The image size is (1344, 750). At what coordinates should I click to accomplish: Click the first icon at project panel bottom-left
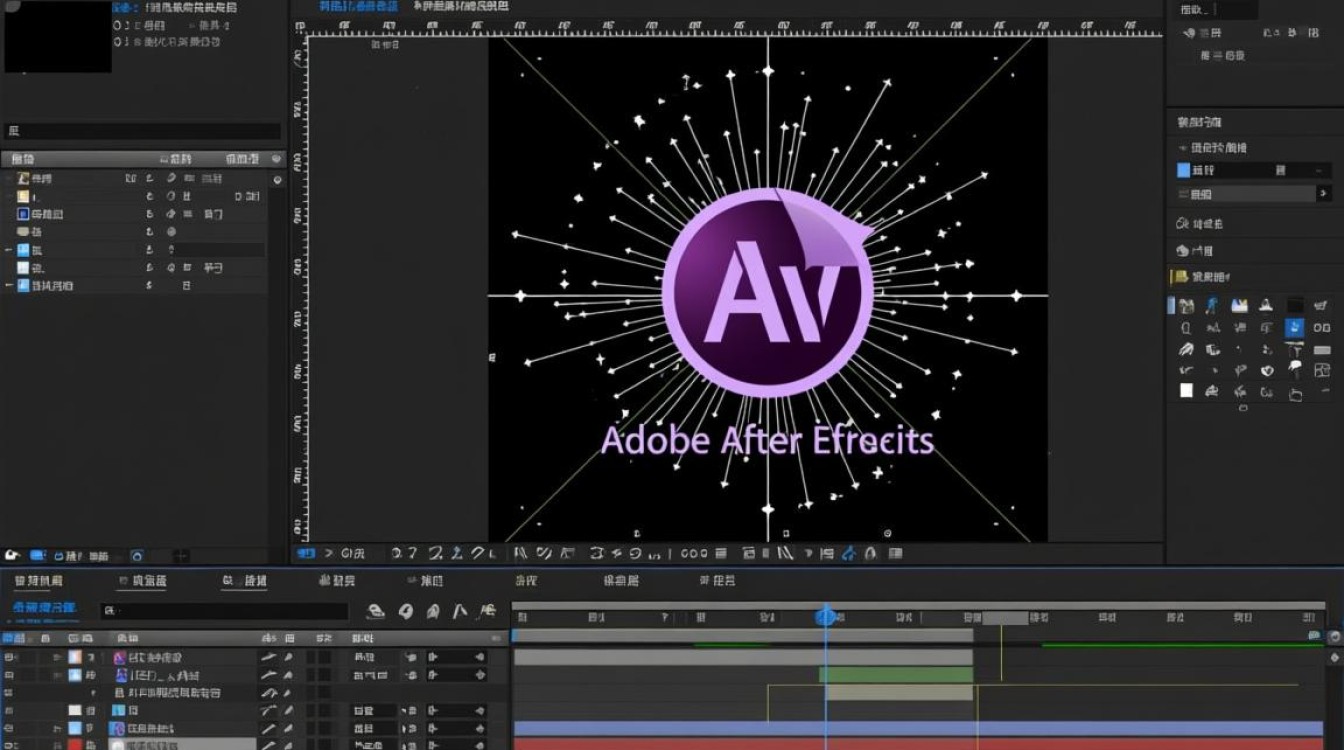click(x=13, y=555)
